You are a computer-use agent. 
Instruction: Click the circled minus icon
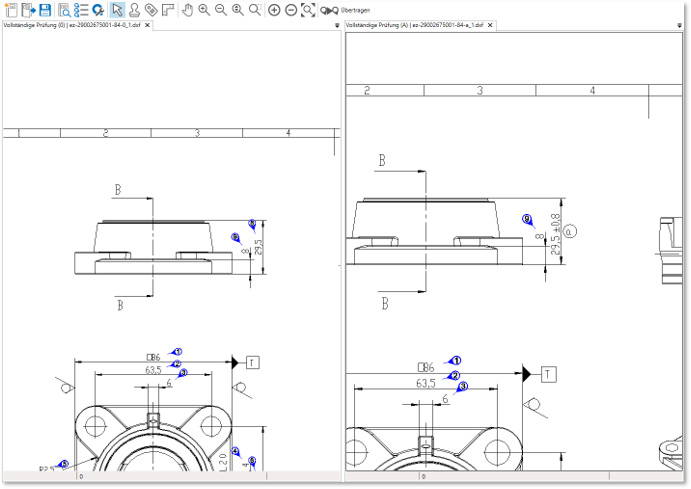(290, 10)
